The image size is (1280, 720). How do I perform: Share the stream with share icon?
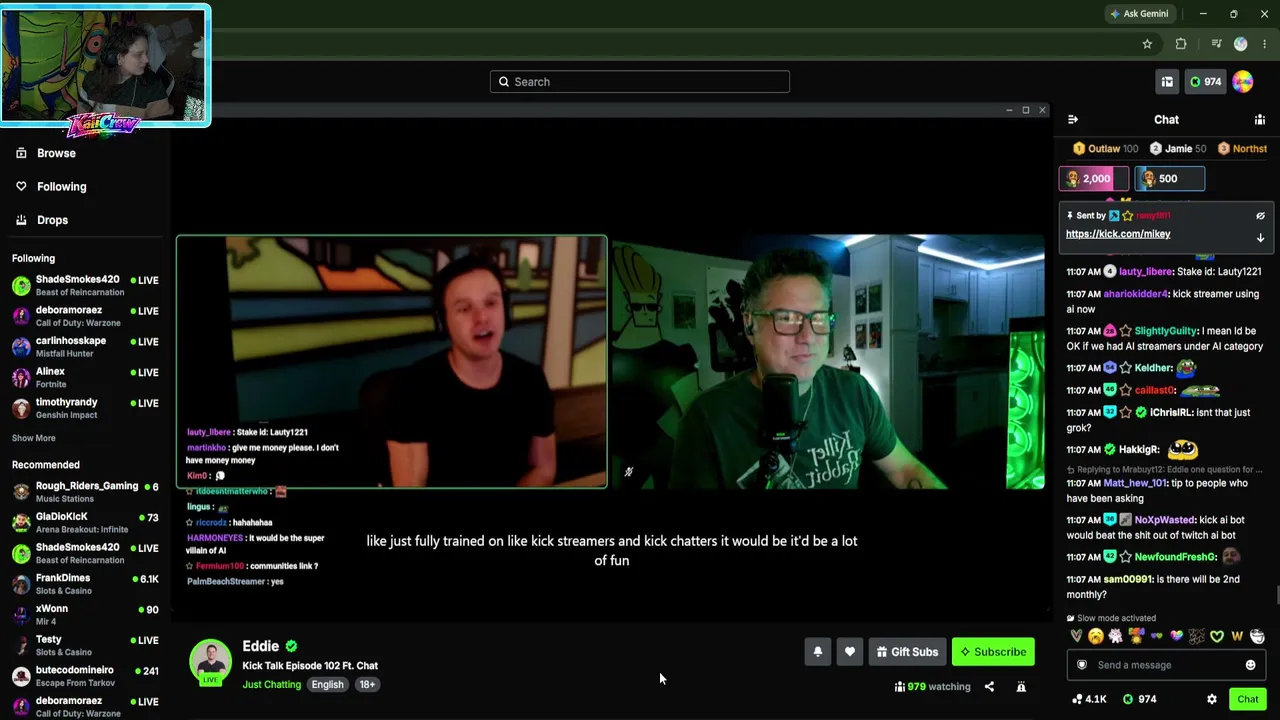[989, 687]
